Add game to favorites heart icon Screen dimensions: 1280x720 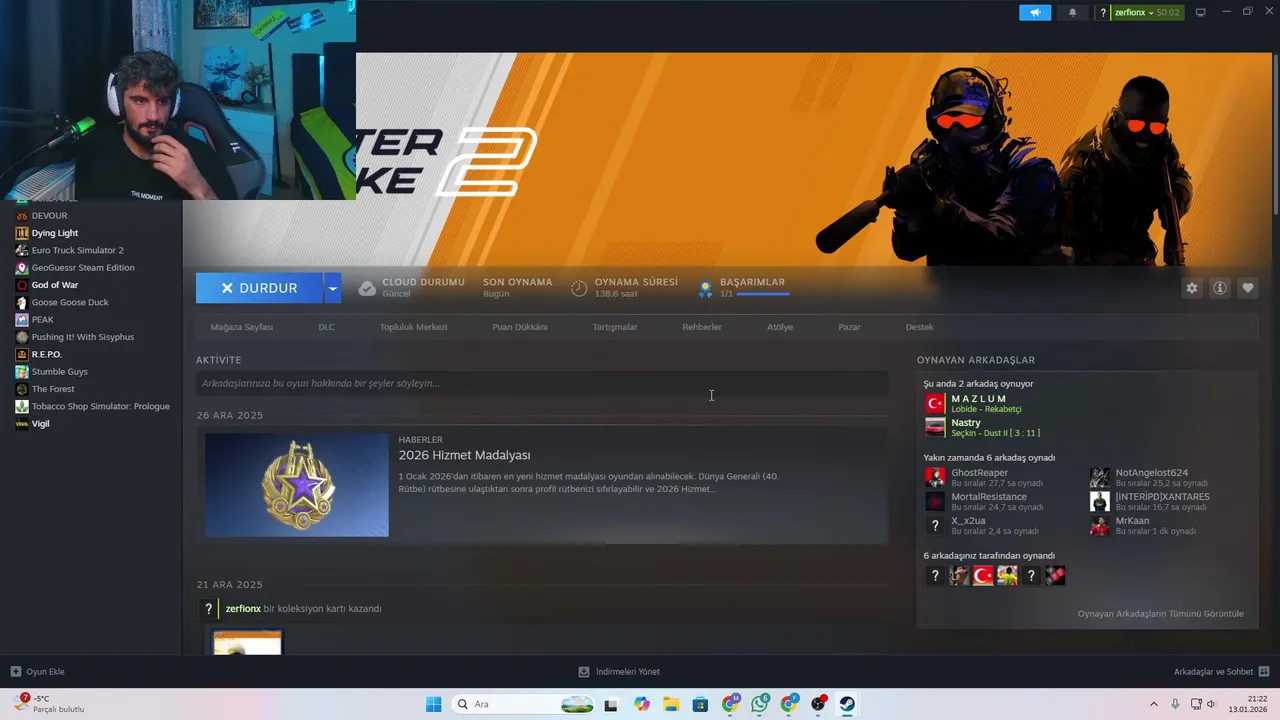pyautogui.click(x=1248, y=288)
